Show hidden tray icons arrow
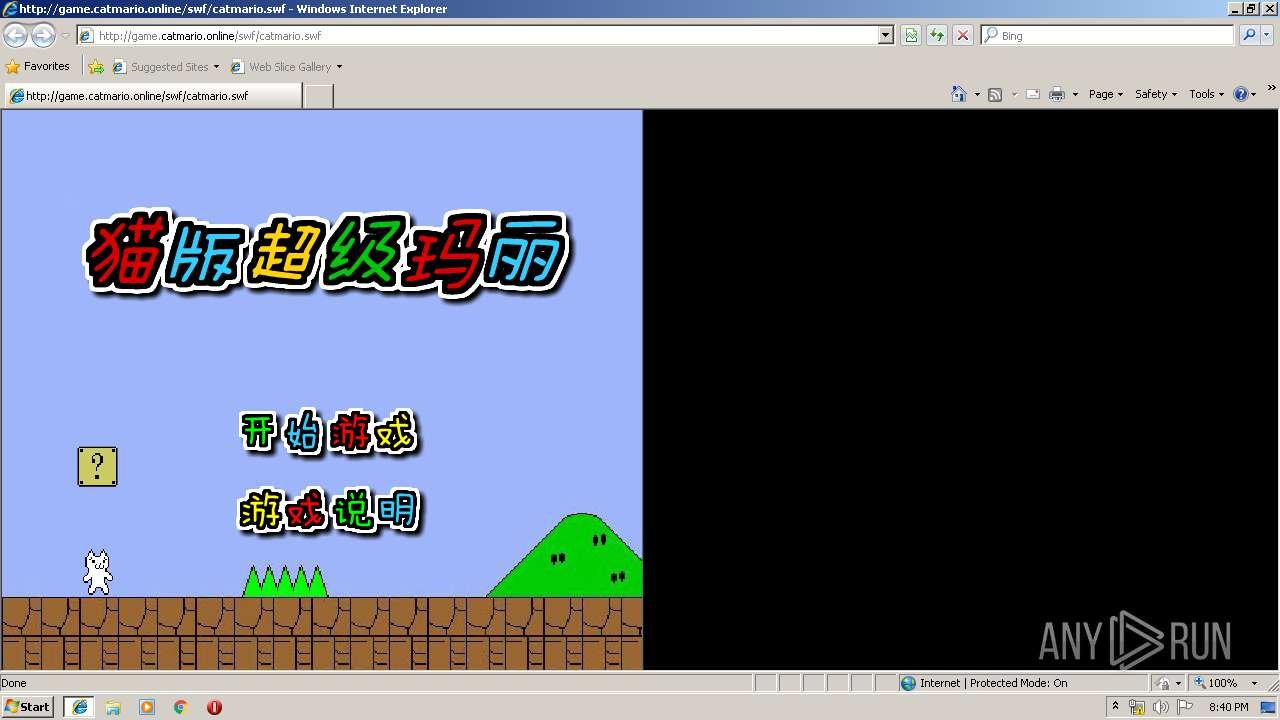The width and height of the screenshot is (1280, 720). [1115, 707]
